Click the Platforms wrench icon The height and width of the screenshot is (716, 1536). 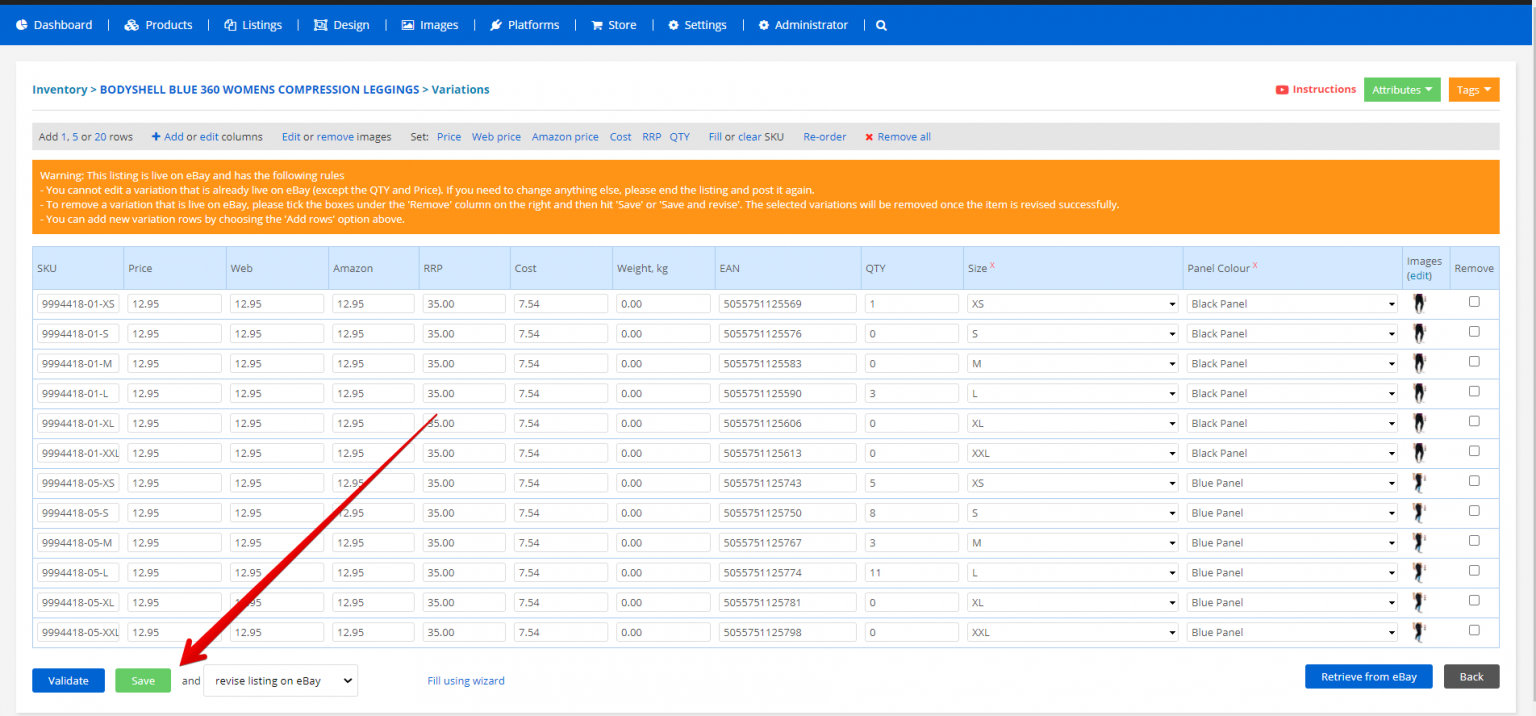(x=493, y=25)
